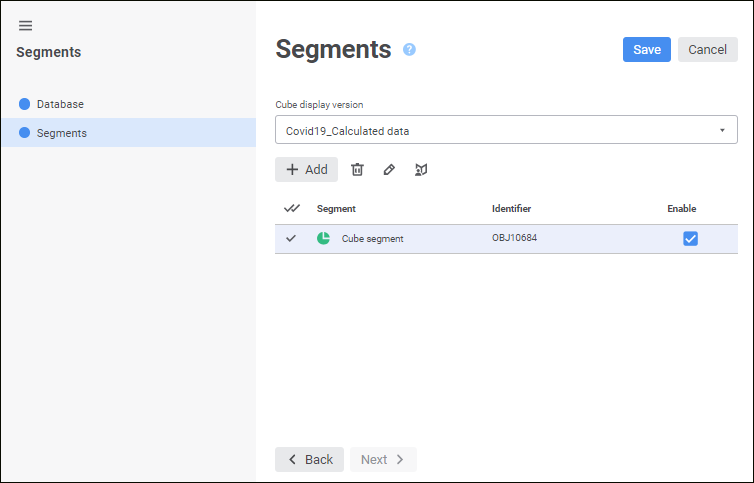
Task: Click the blue Database step circle
Action: (x=25, y=104)
